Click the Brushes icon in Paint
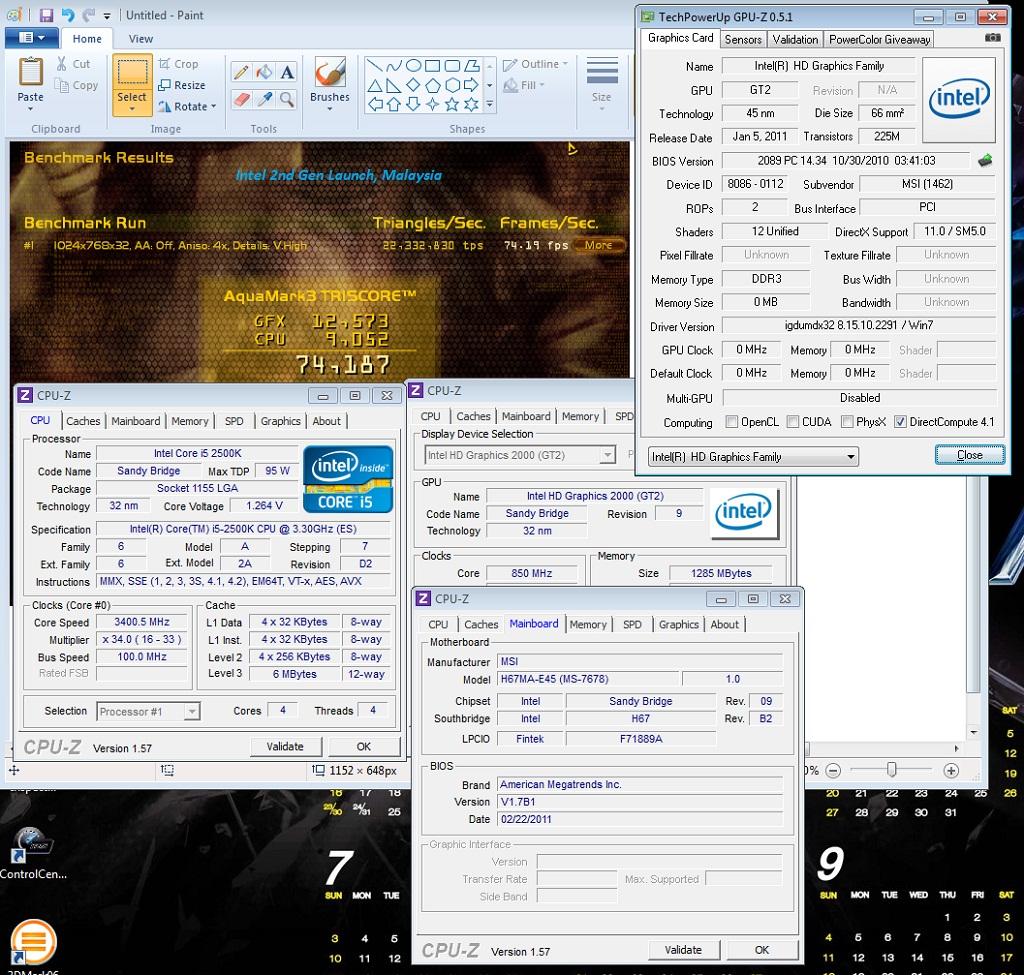 point(330,72)
